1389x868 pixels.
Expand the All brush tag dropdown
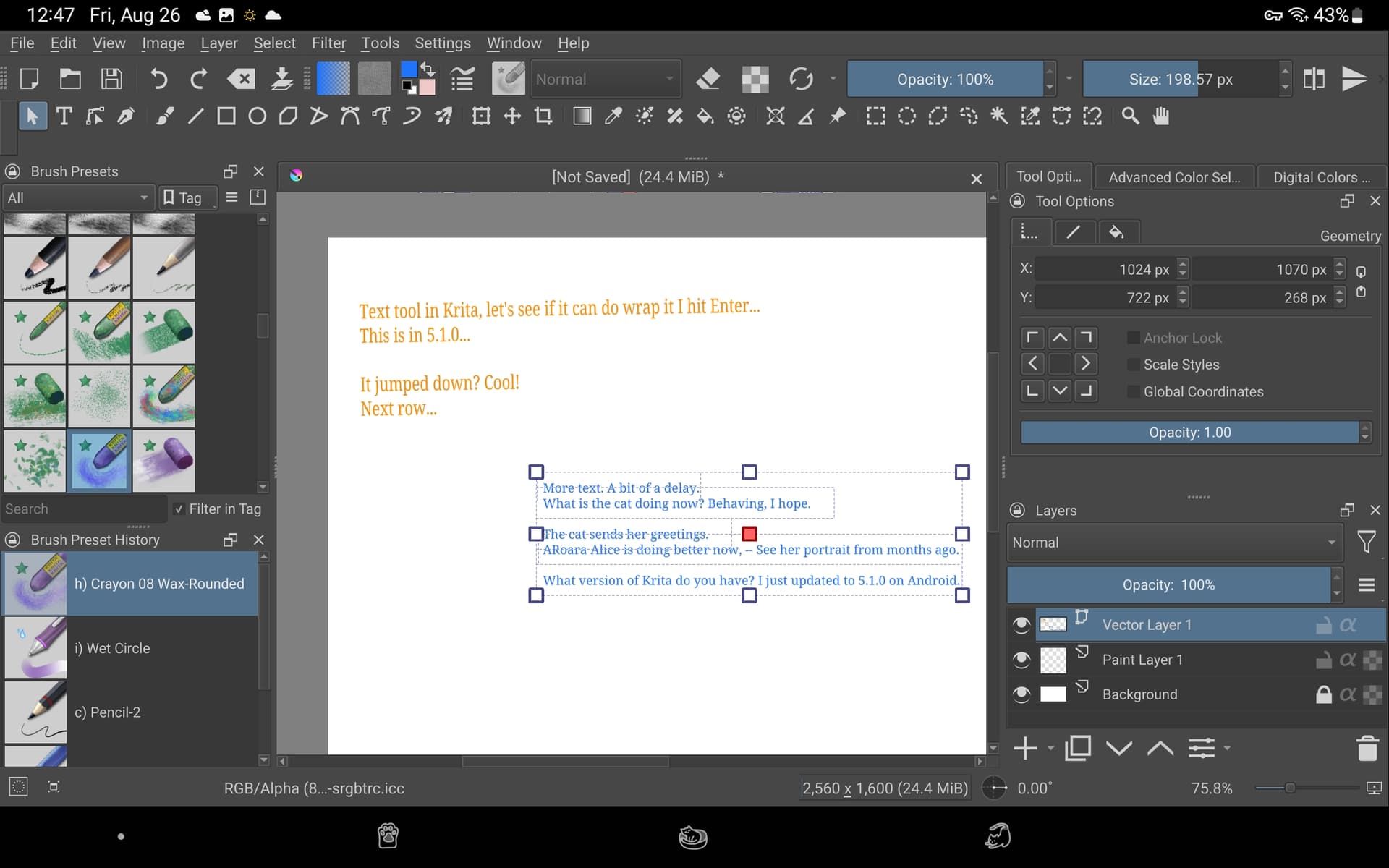pyautogui.click(x=77, y=197)
